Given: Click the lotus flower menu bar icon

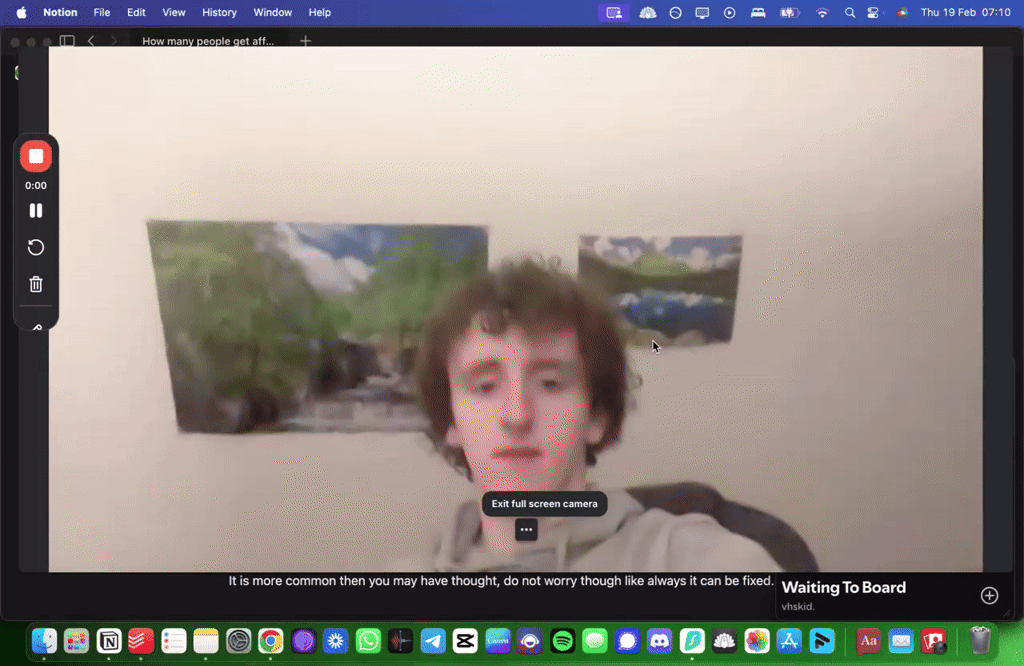Looking at the screenshot, I should click(648, 12).
